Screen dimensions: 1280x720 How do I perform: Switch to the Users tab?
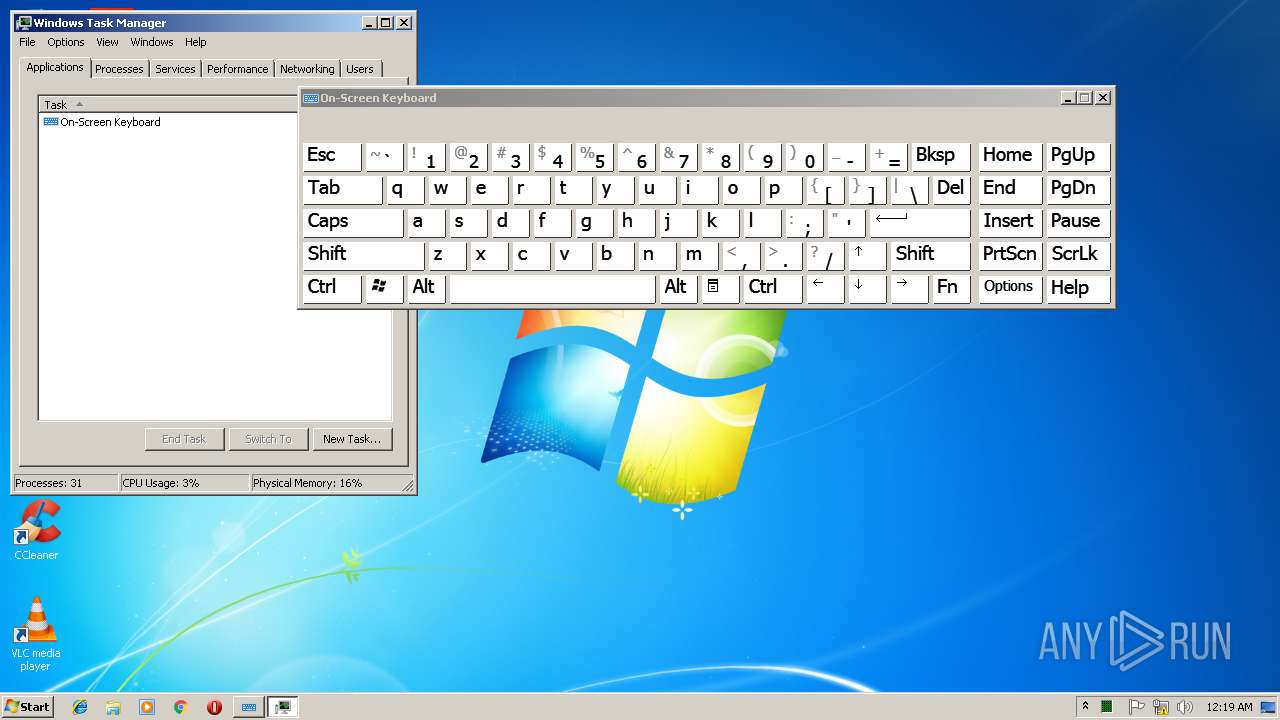[x=360, y=69]
